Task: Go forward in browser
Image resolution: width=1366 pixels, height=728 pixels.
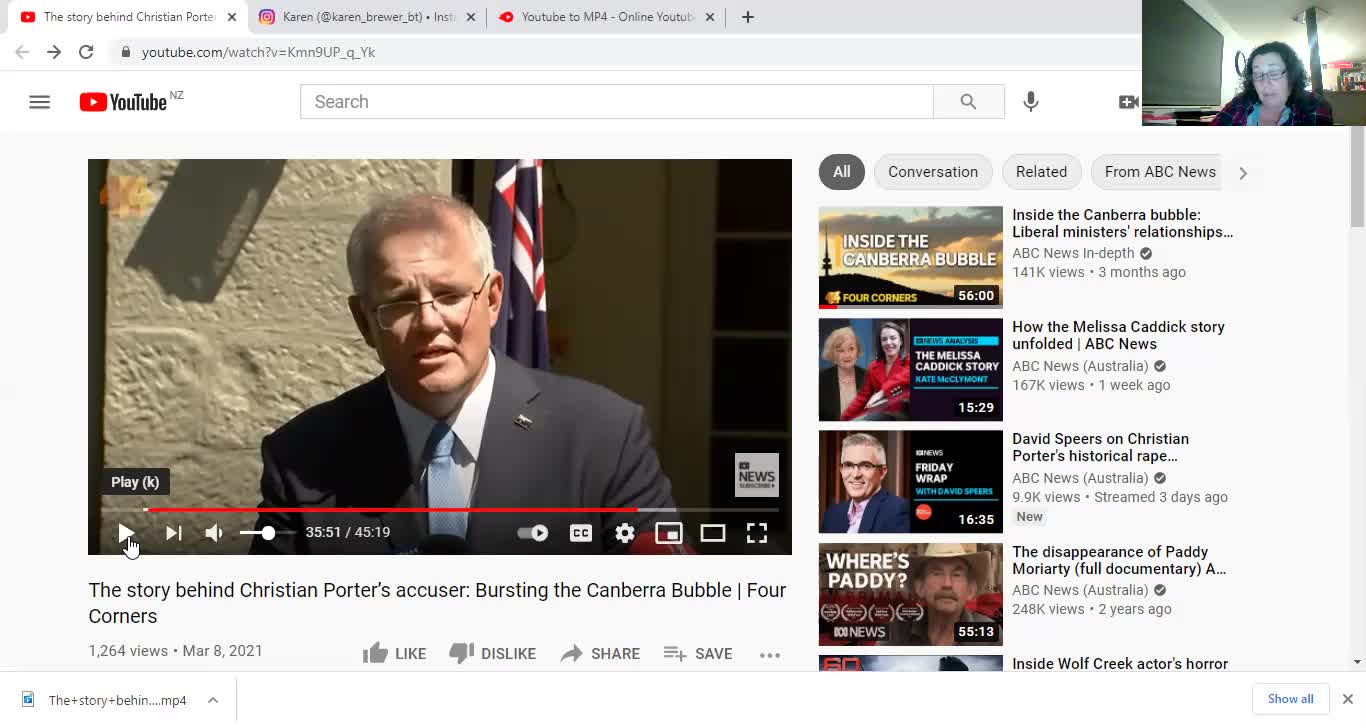Action: coord(54,52)
